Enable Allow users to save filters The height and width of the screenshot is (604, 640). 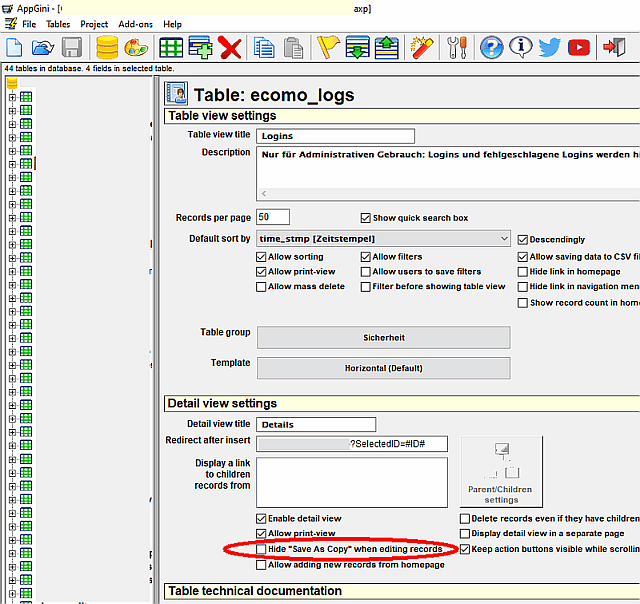(365, 272)
